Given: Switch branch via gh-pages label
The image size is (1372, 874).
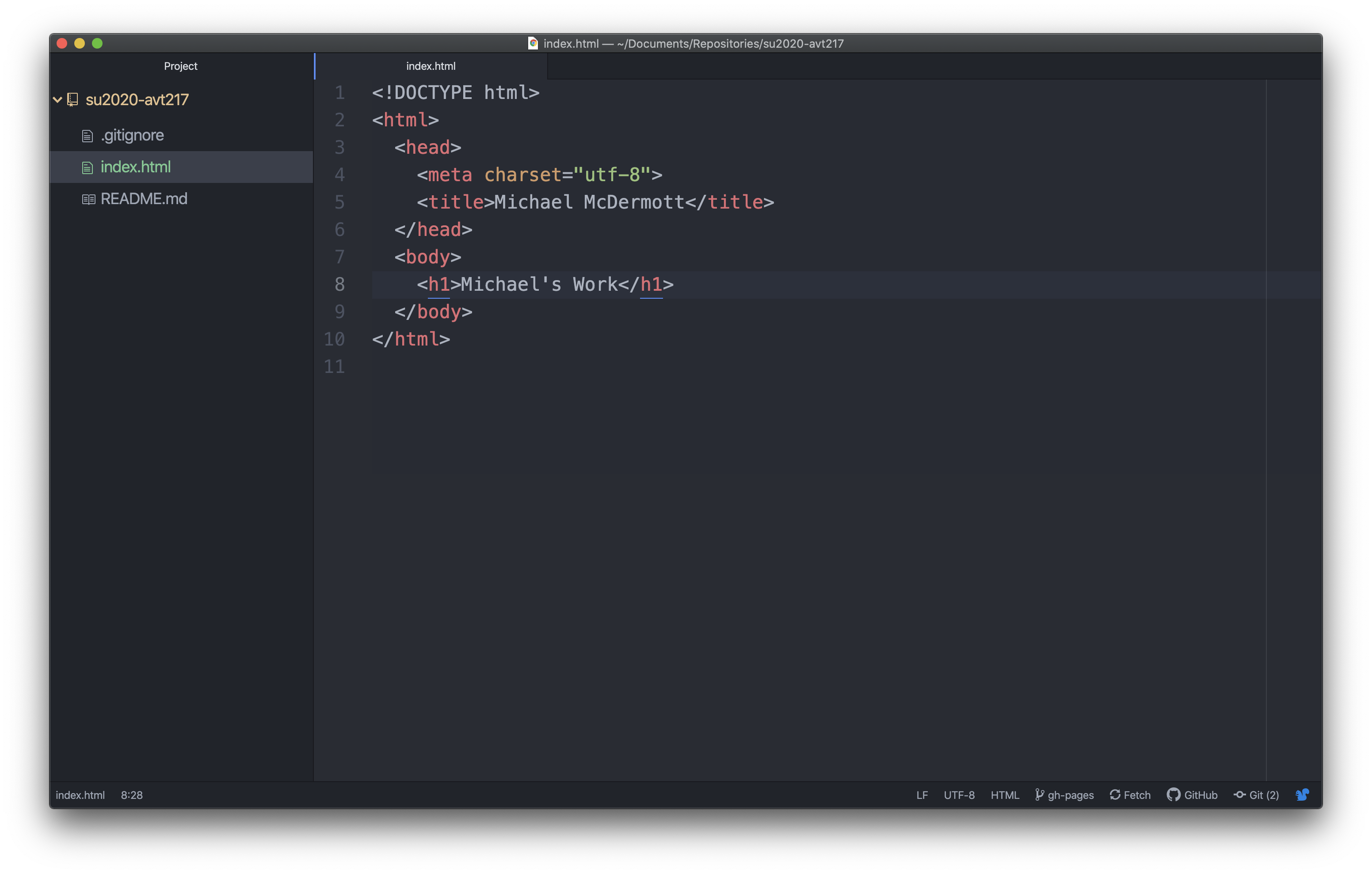Looking at the screenshot, I should coord(1071,795).
